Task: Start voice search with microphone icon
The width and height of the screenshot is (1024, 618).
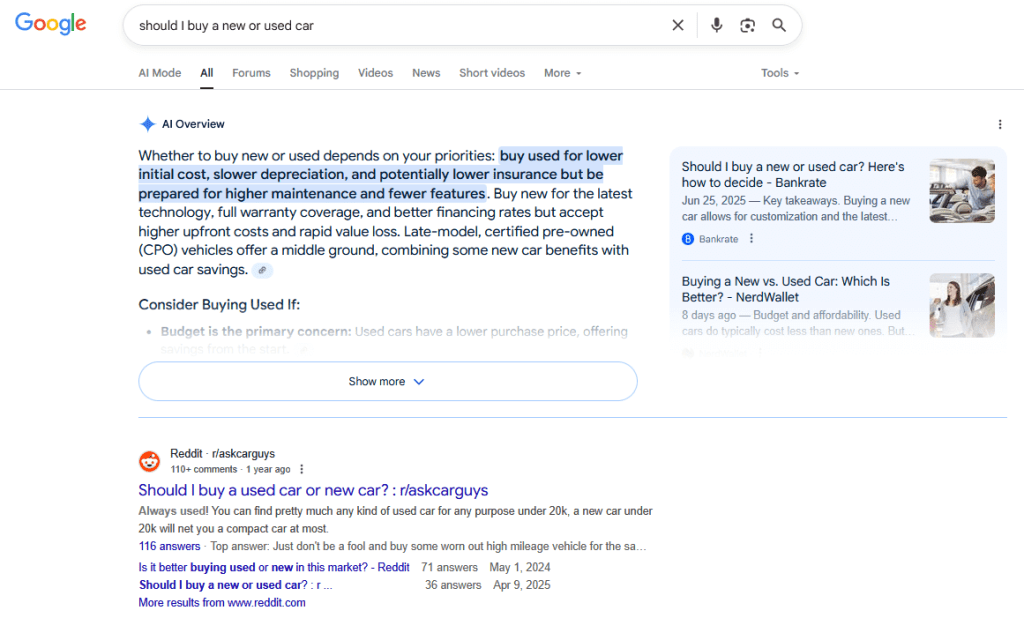Action: [x=716, y=25]
